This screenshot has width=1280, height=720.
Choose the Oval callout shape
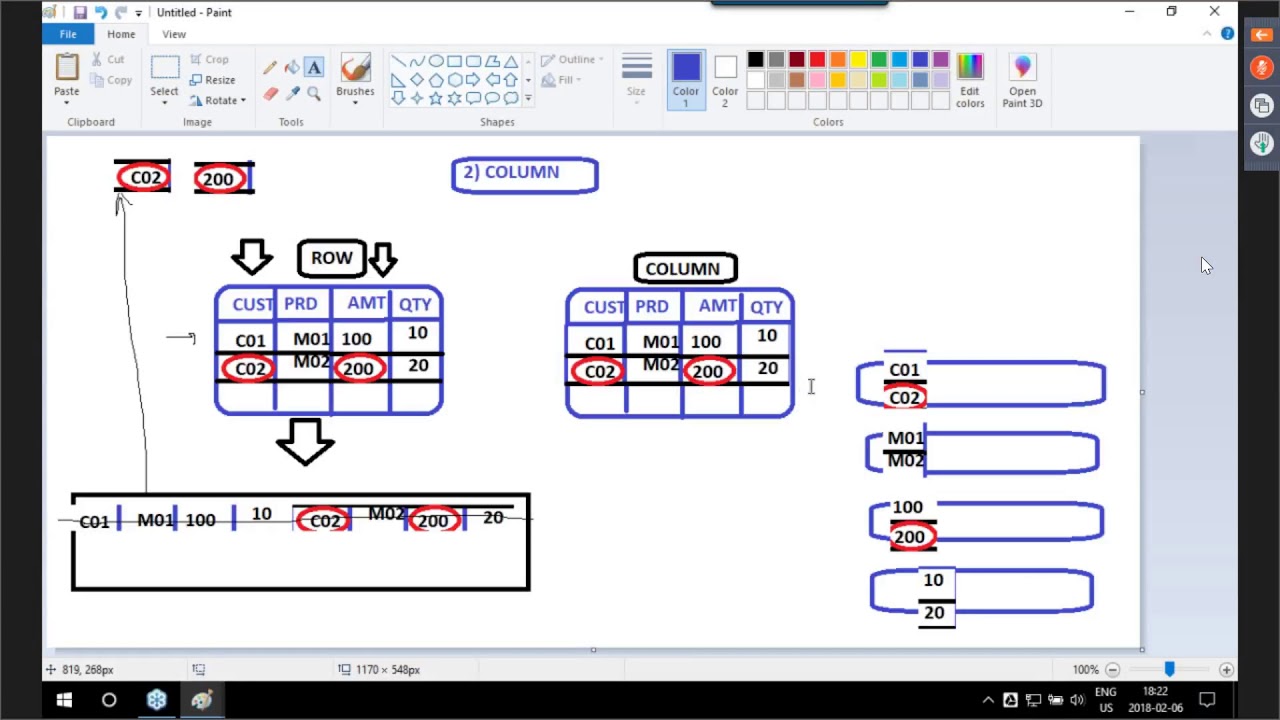point(493,99)
